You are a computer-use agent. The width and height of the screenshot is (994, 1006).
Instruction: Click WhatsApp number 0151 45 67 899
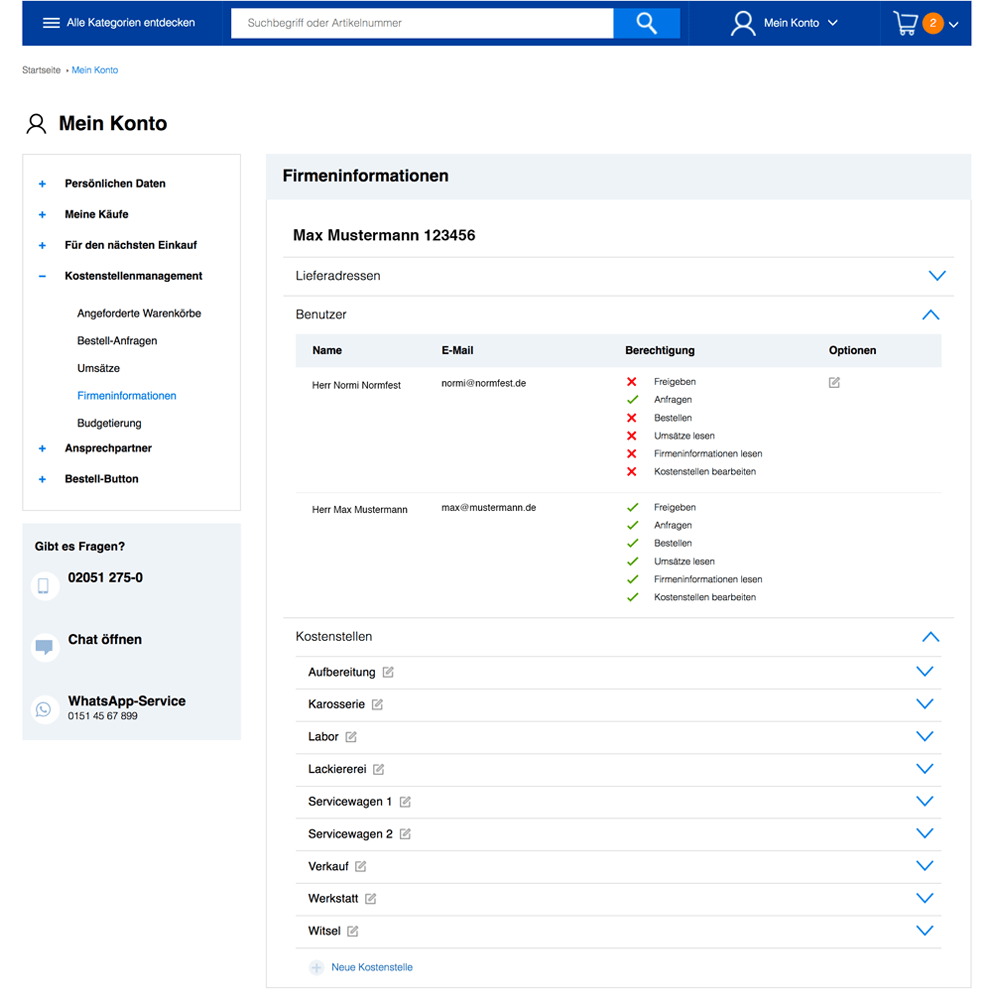tap(103, 716)
